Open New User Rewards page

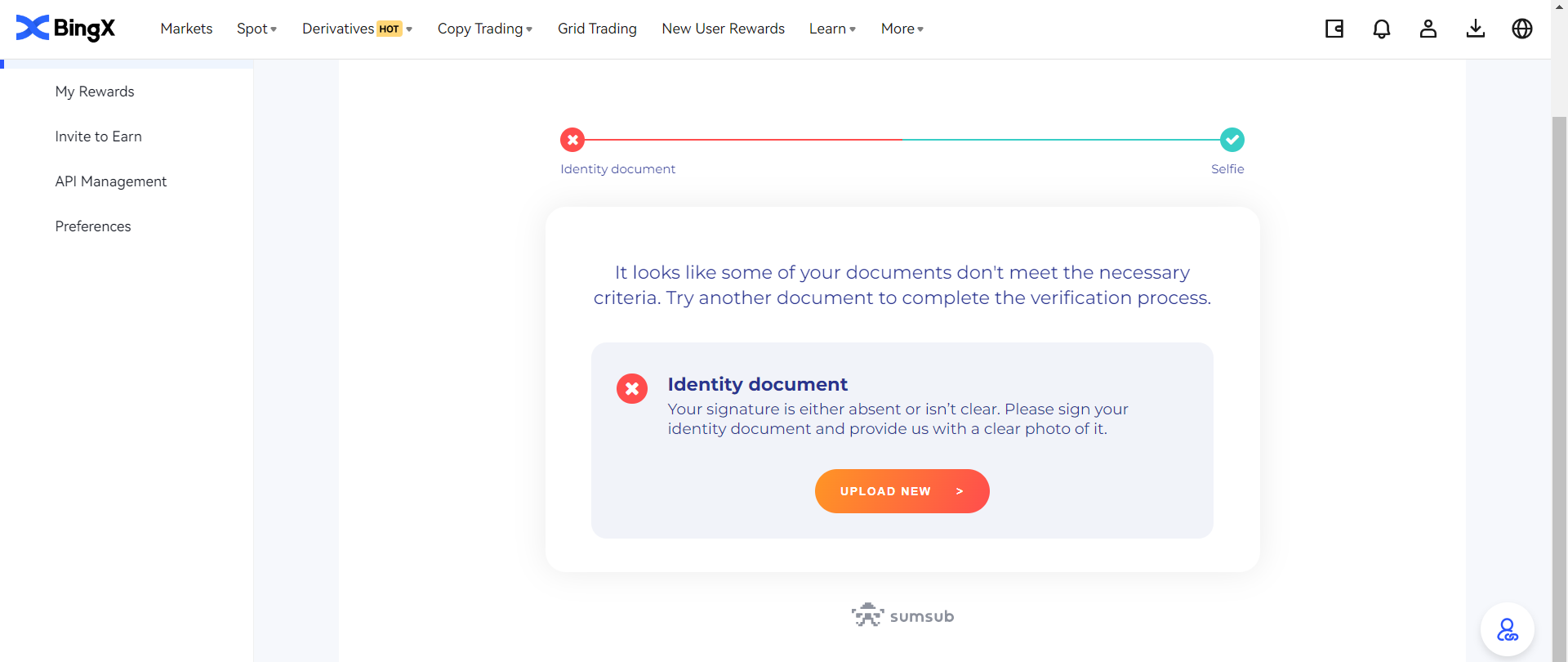723,29
